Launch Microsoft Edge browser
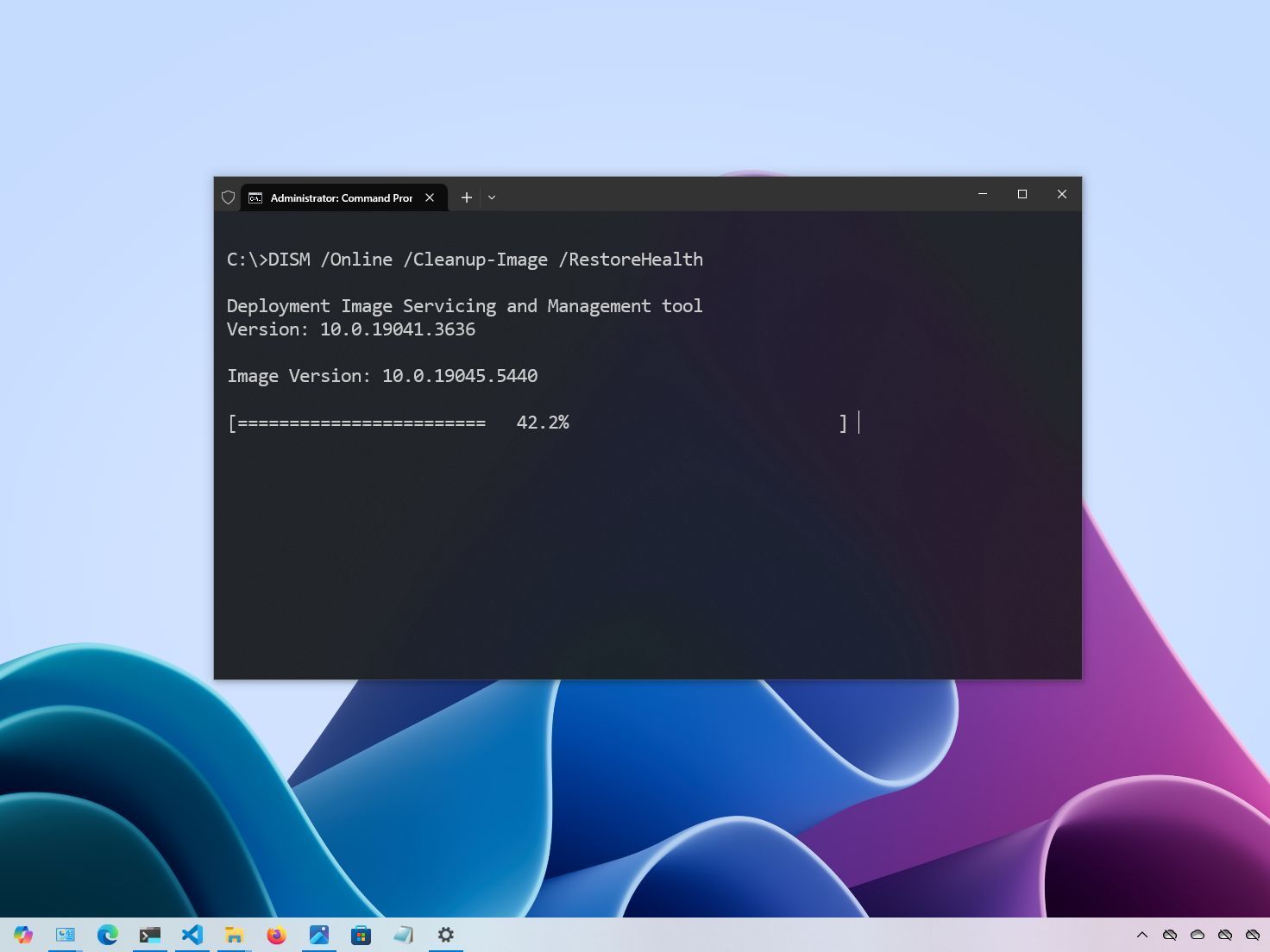 pos(107,935)
